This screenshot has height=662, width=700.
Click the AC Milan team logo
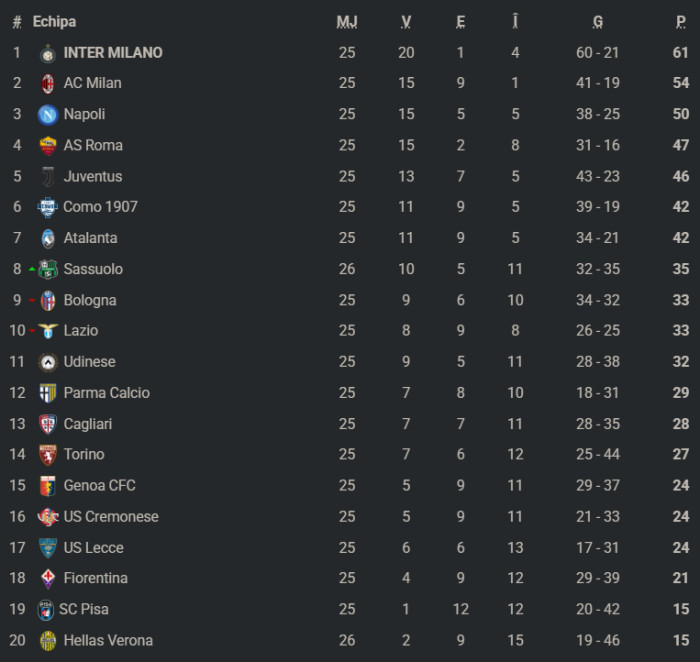click(x=48, y=84)
